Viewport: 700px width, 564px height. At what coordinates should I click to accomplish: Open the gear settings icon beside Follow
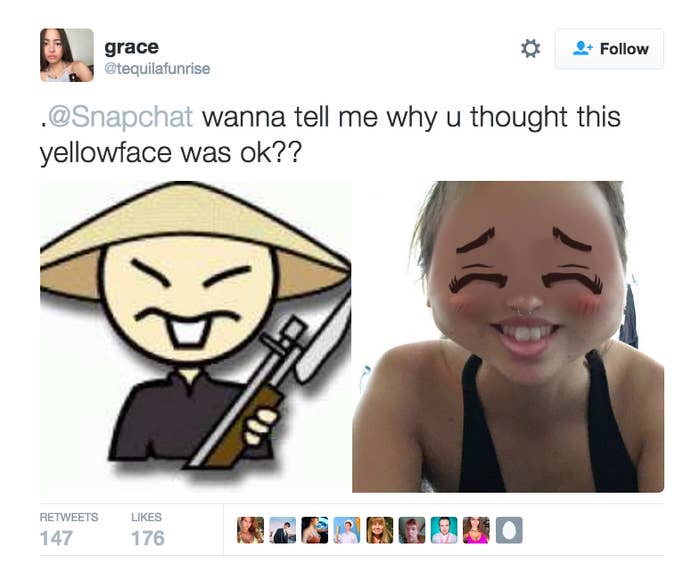coord(530,49)
